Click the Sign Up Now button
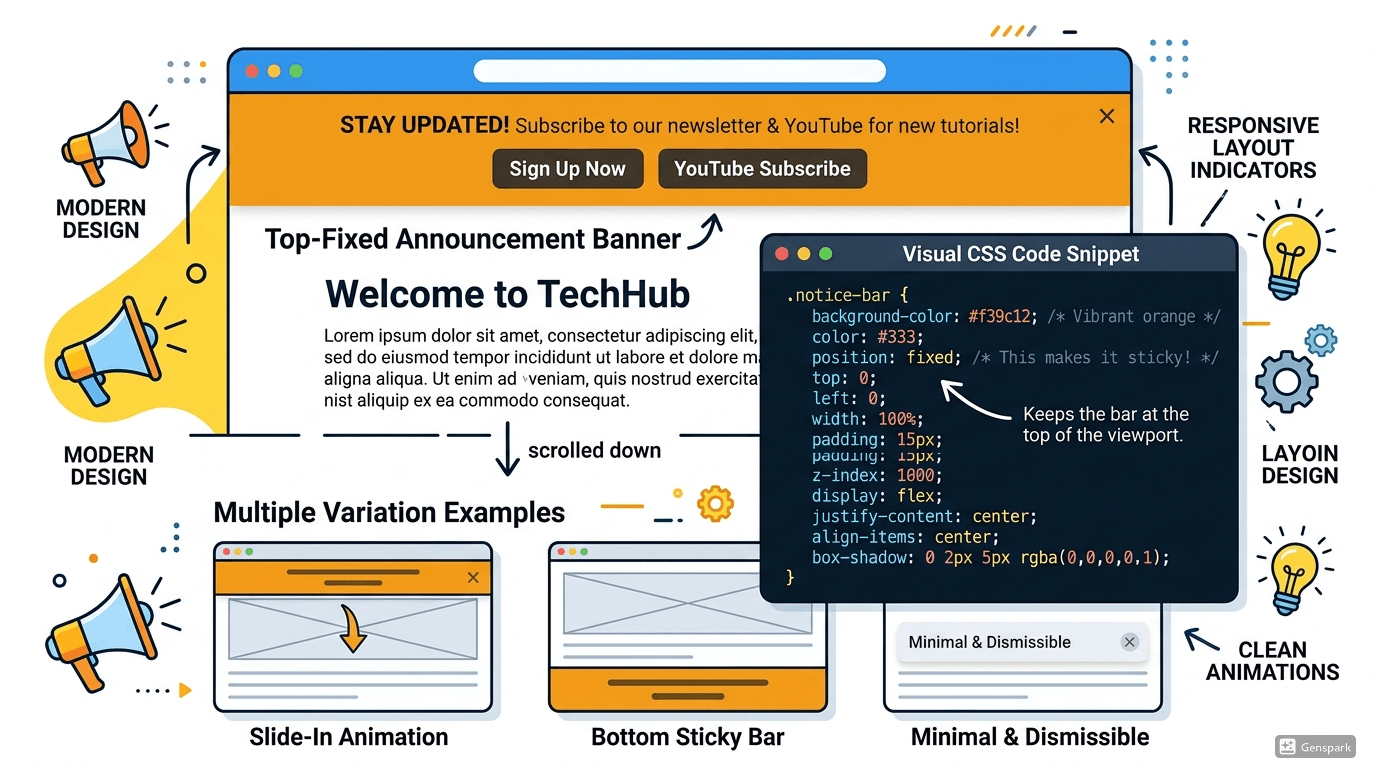1376x768 pixels. (x=567, y=169)
